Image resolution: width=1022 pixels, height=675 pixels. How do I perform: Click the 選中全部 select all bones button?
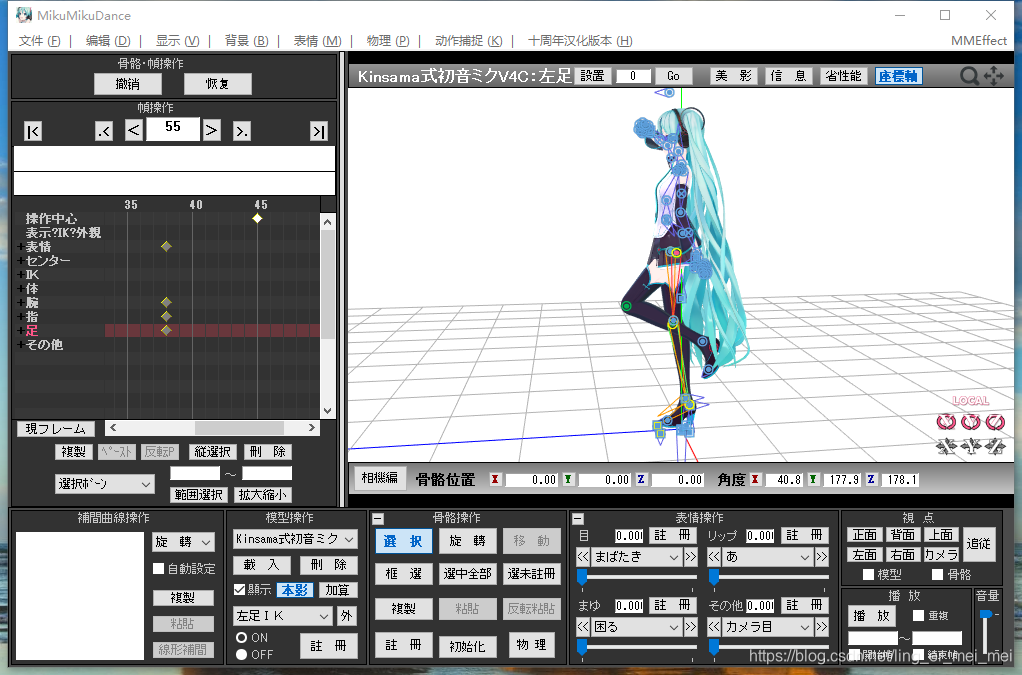(x=467, y=574)
